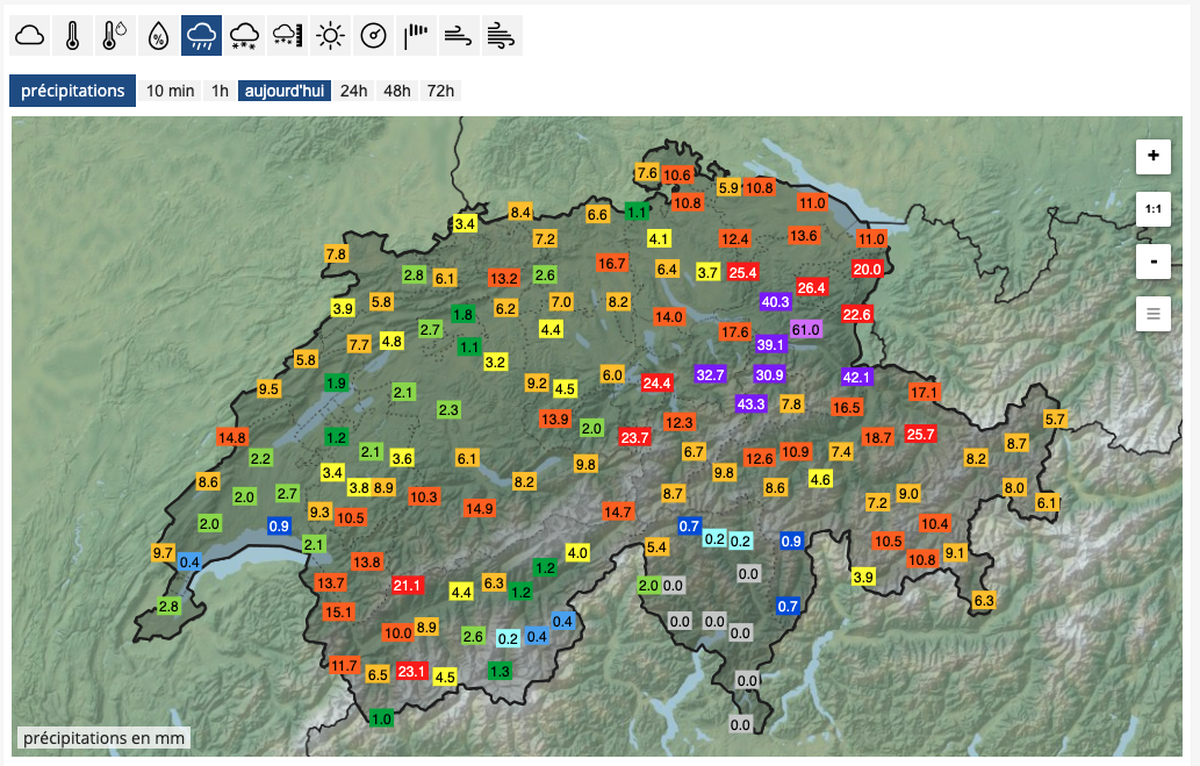
Task: Click the 23.7 station value
Action: (x=635, y=437)
